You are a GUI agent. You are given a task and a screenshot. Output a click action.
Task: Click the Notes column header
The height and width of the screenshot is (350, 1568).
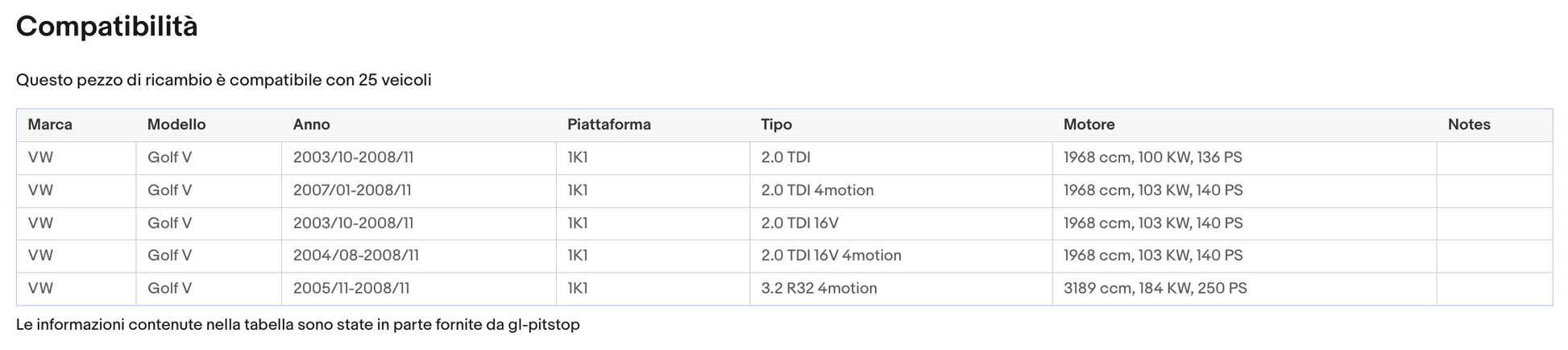pos(1469,125)
